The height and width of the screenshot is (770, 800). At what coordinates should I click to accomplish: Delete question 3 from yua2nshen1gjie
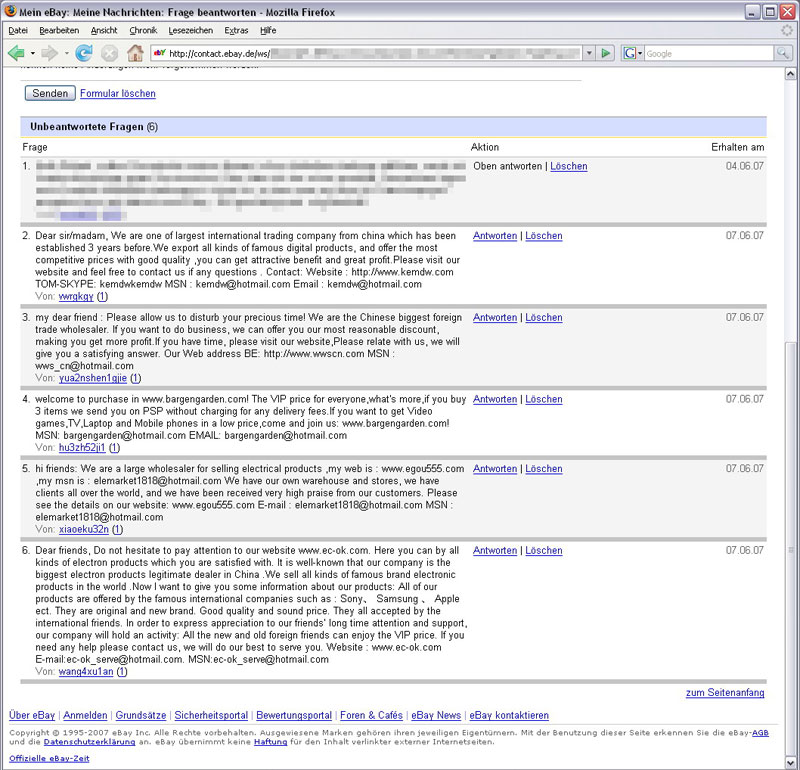tap(544, 317)
